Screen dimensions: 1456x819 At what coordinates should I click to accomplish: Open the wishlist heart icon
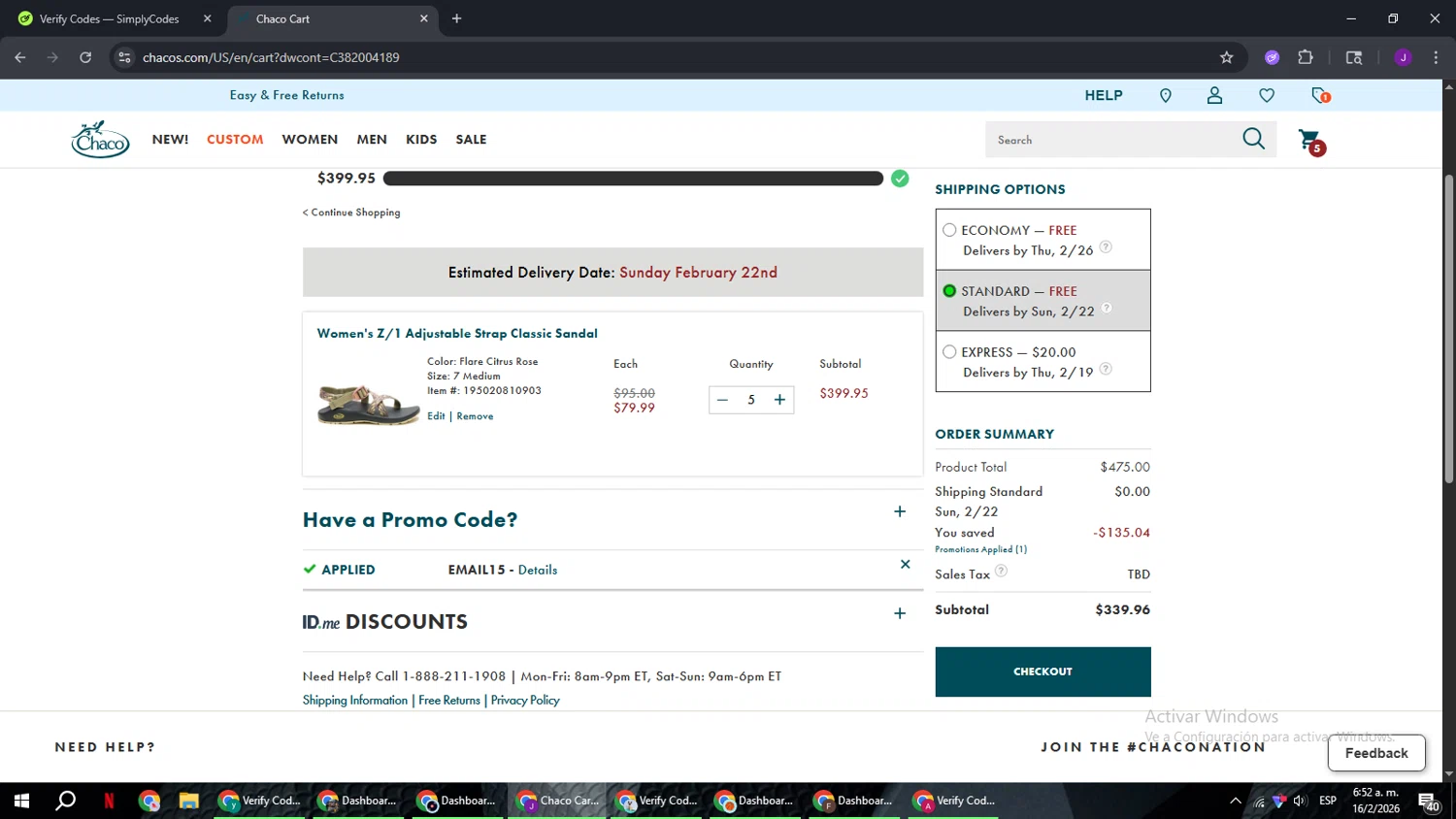click(1267, 95)
